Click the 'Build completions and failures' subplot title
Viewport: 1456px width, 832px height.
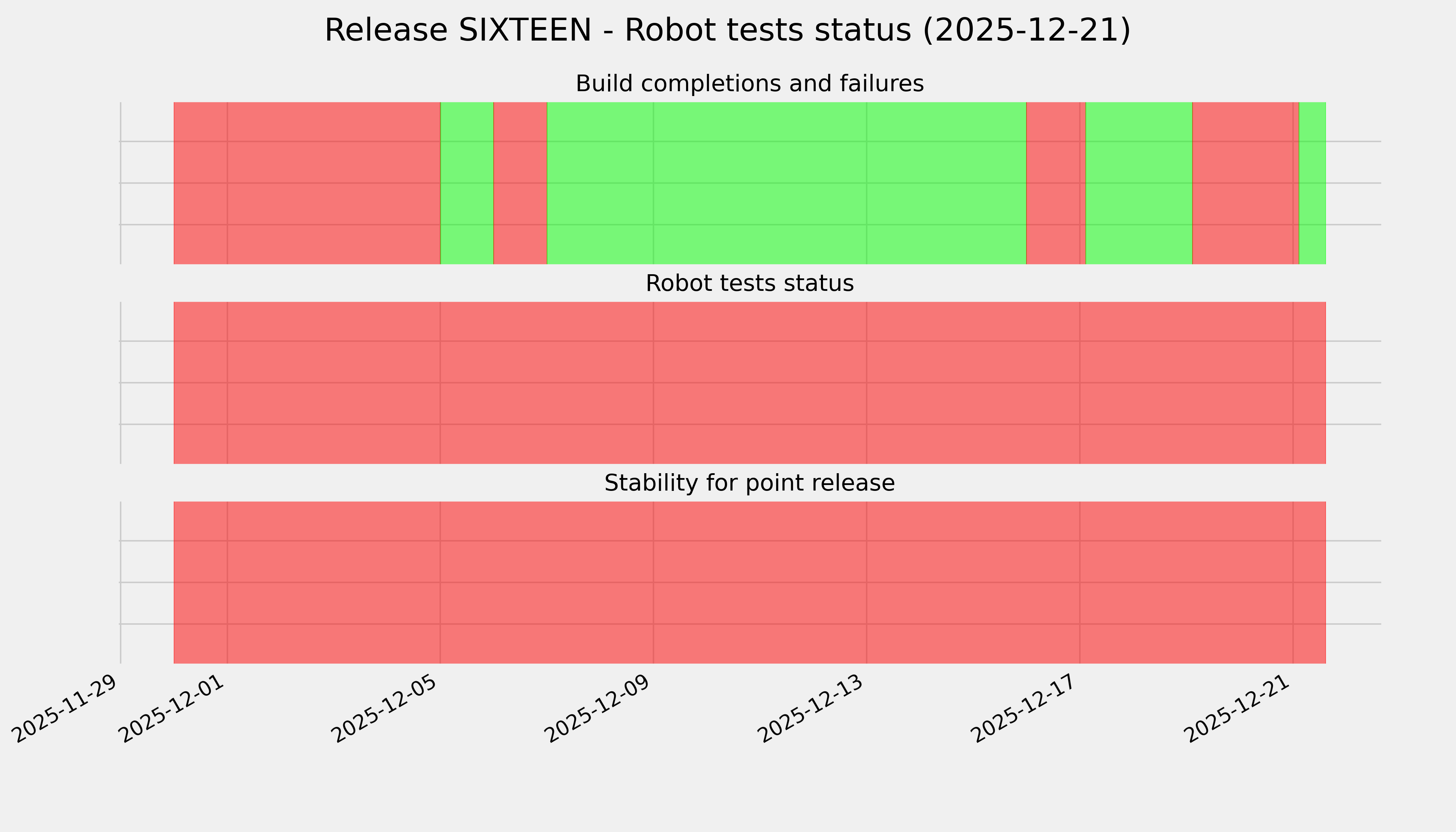(749, 84)
